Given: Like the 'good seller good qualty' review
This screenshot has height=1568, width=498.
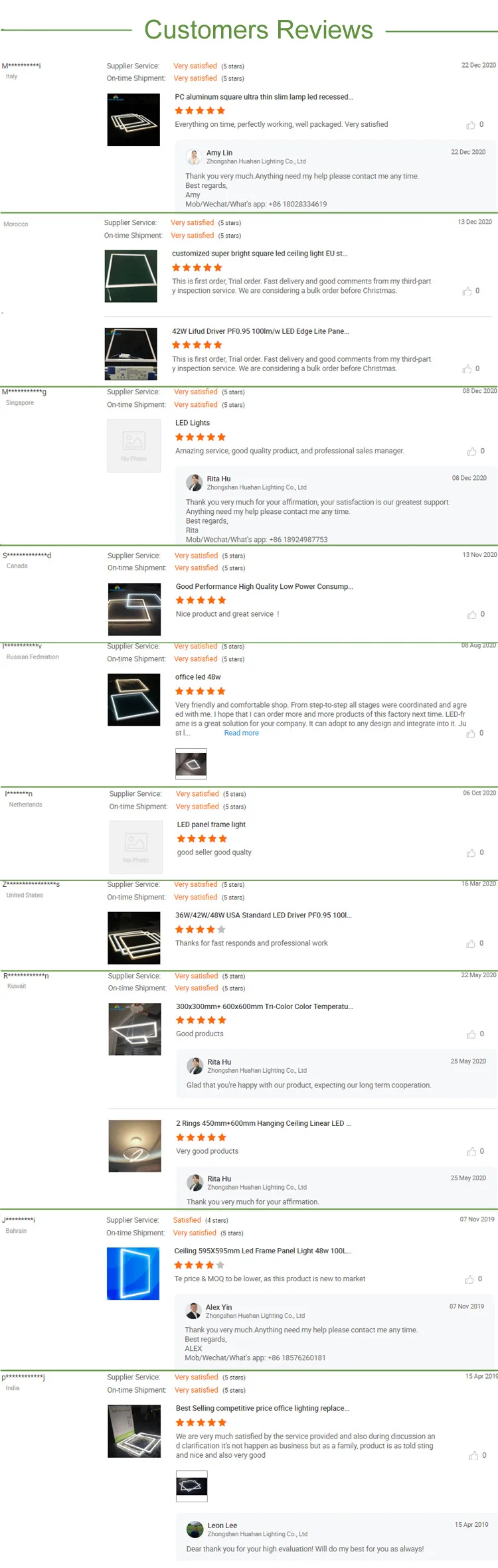Looking at the screenshot, I should 471,852.
